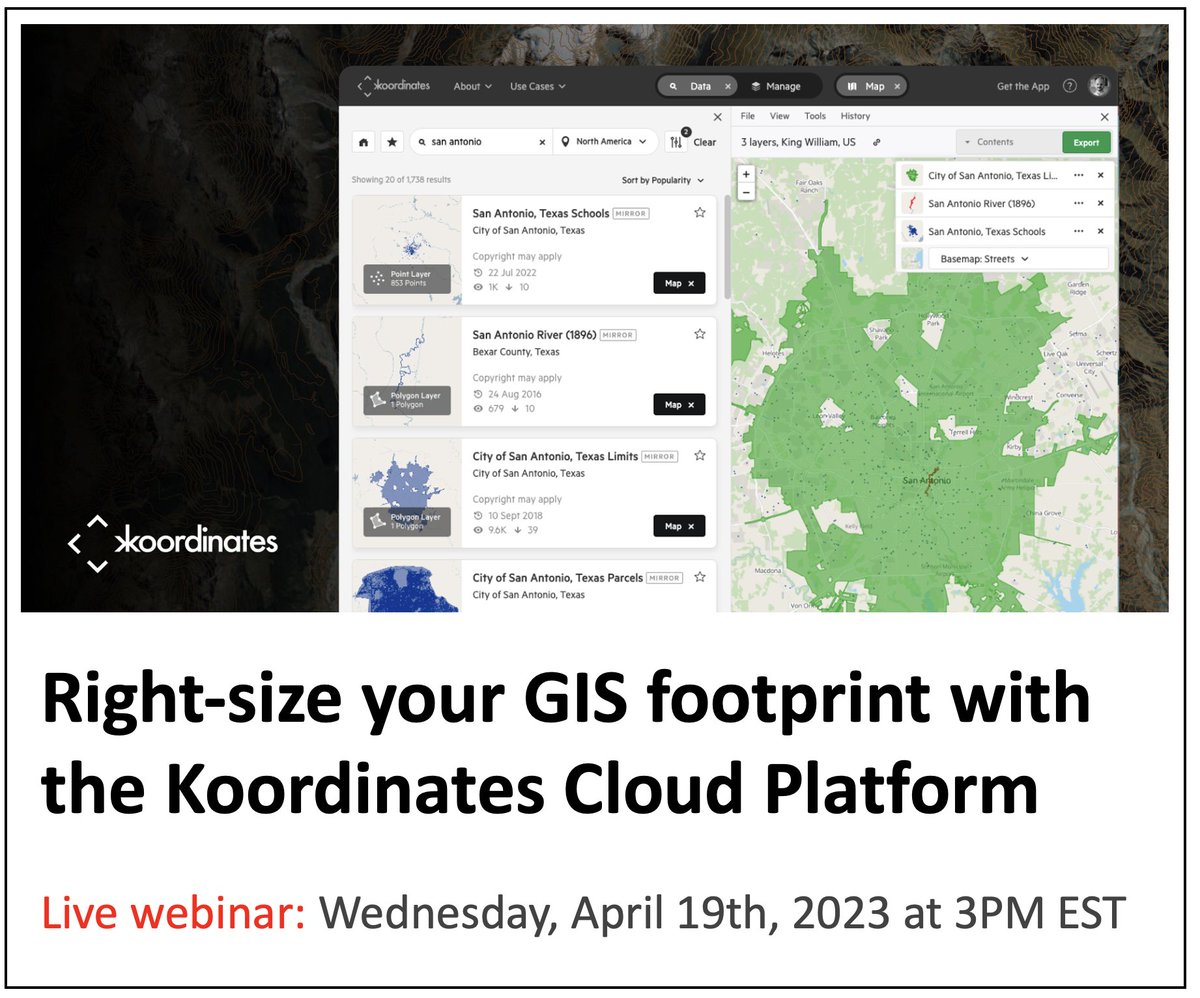Screen dimensions: 1200x998
Task: Open City of San Antonio, Texas Parcels title
Action: pos(557,577)
